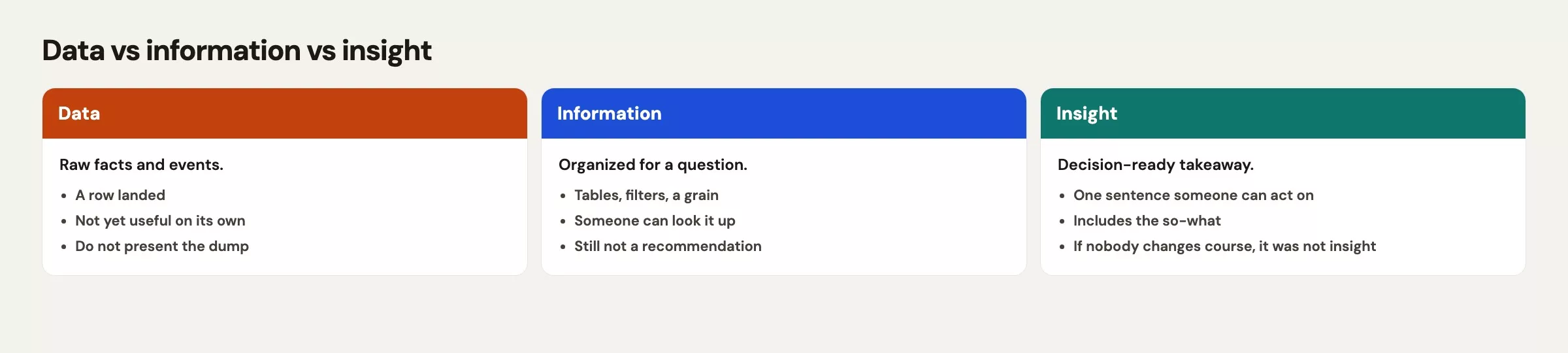Select the 'Tables, filters, a grain' bullet
The width and height of the screenshot is (1568, 353).
[x=646, y=195]
